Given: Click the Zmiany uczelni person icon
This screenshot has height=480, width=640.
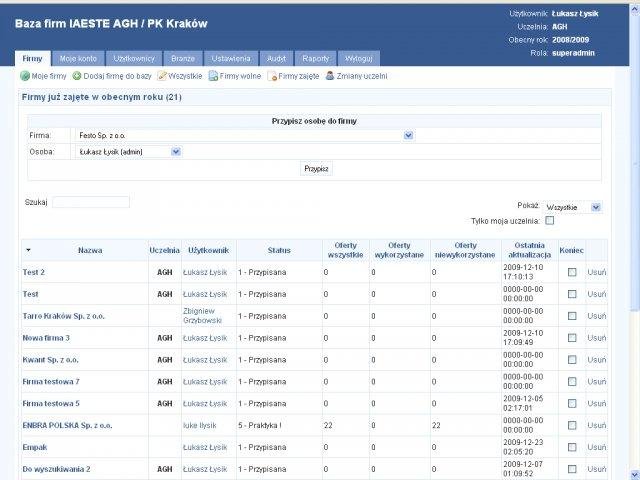Looking at the screenshot, I should (330, 76).
